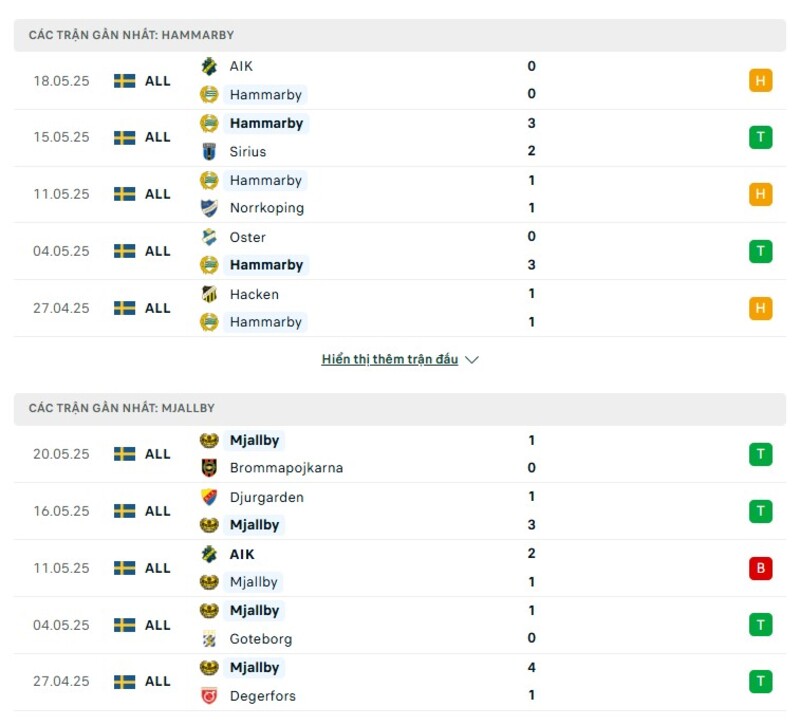Click the green T badge for Mjallby vs Degerfors
The width and height of the screenshot is (800, 726).
click(x=760, y=681)
